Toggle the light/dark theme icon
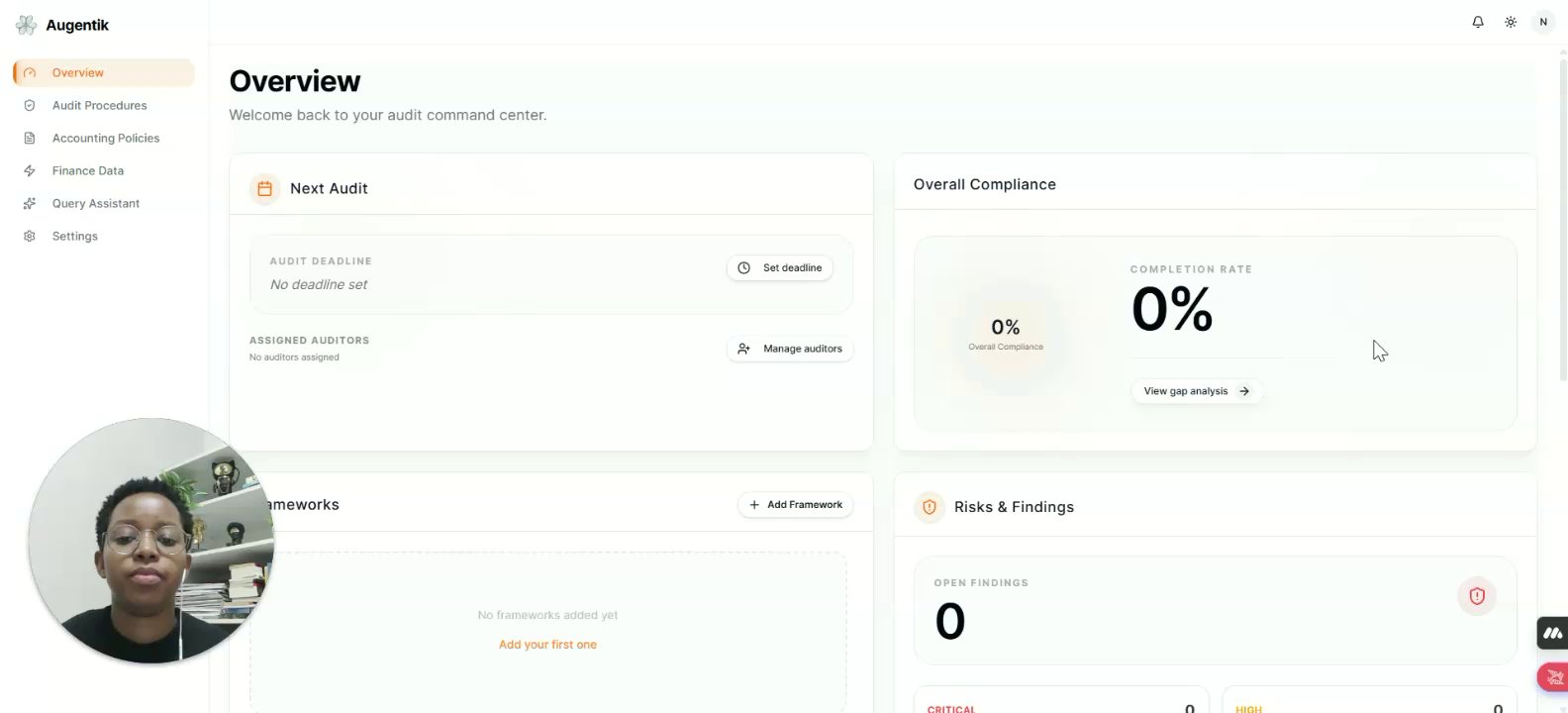1568x713 pixels. (1511, 22)
